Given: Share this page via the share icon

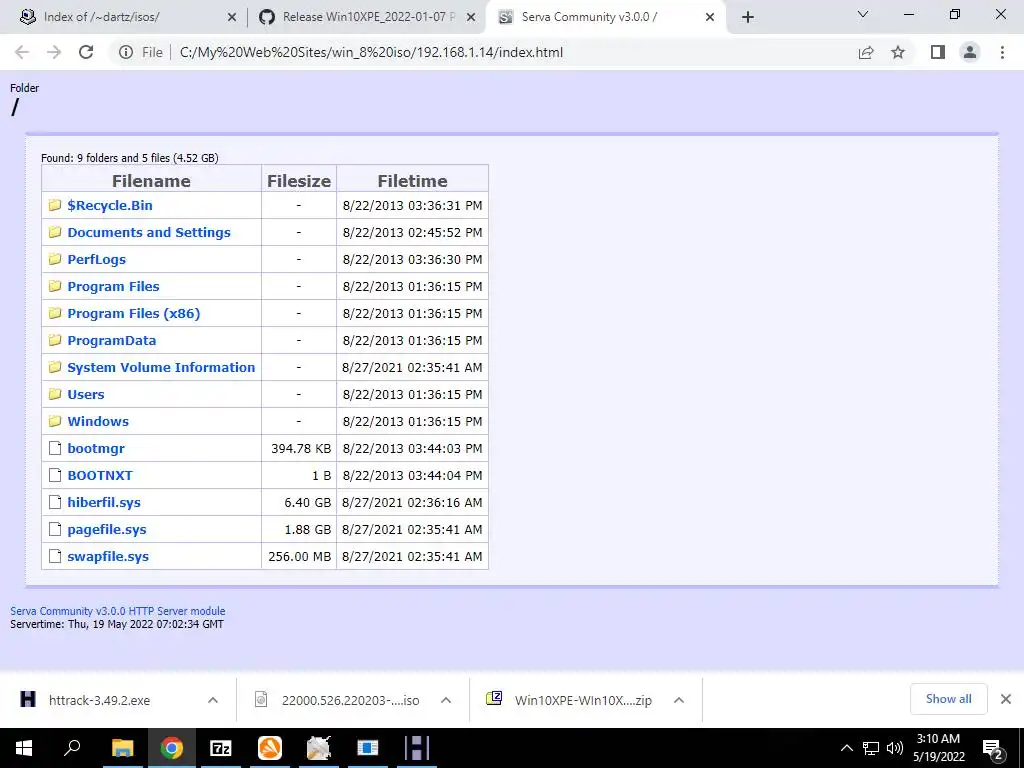Looking at the screenshot, I should [866, 52].
